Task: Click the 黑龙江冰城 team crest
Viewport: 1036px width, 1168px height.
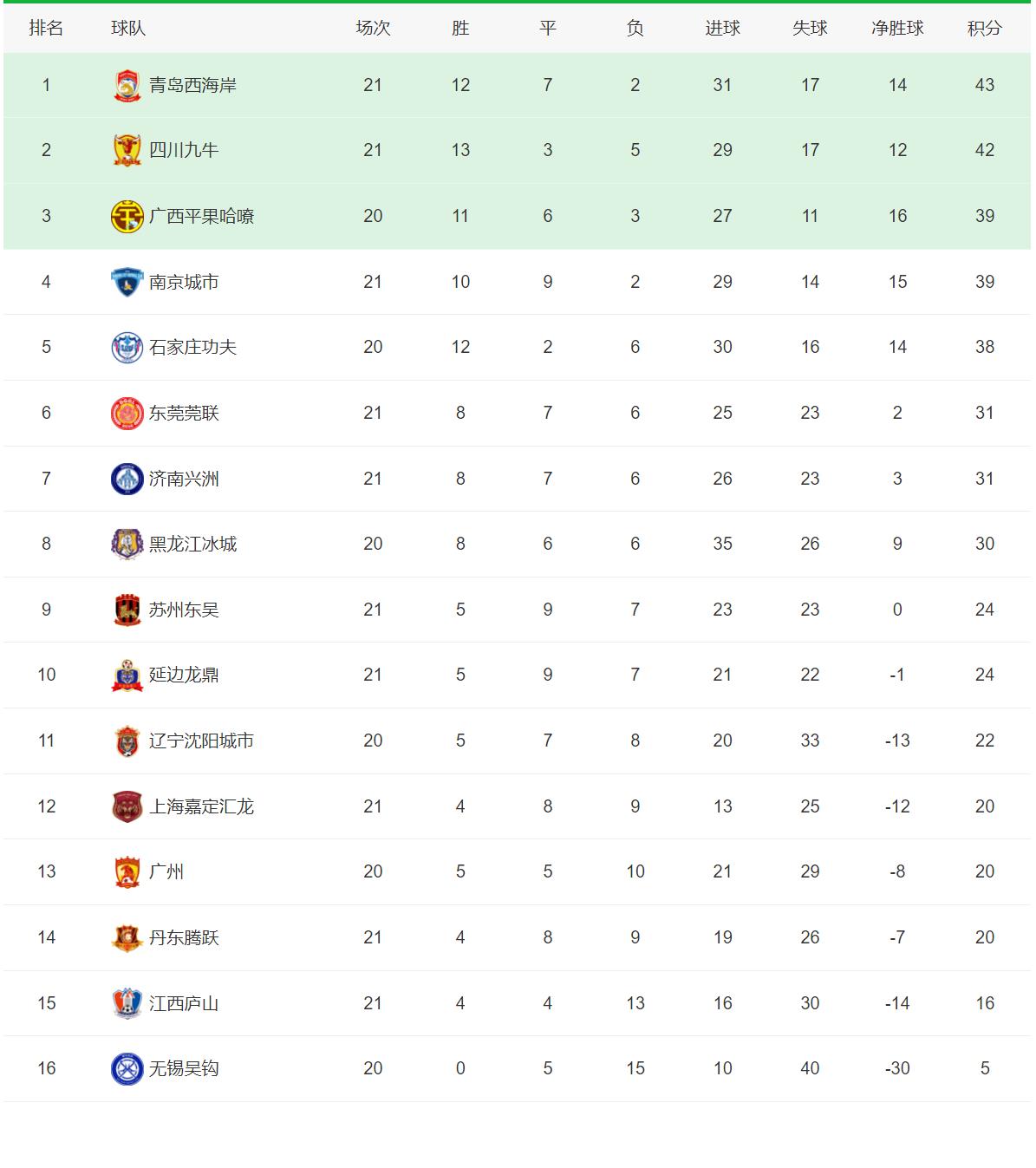Action: (x=127, y=544)
